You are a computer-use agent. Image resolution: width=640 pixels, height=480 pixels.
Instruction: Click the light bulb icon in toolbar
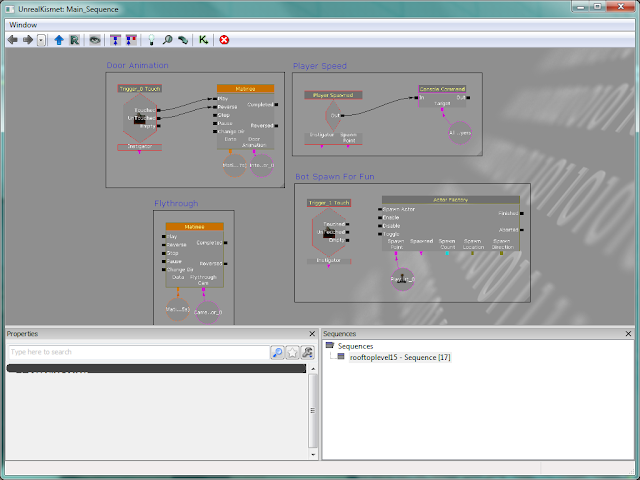click(x=151, y=40)
